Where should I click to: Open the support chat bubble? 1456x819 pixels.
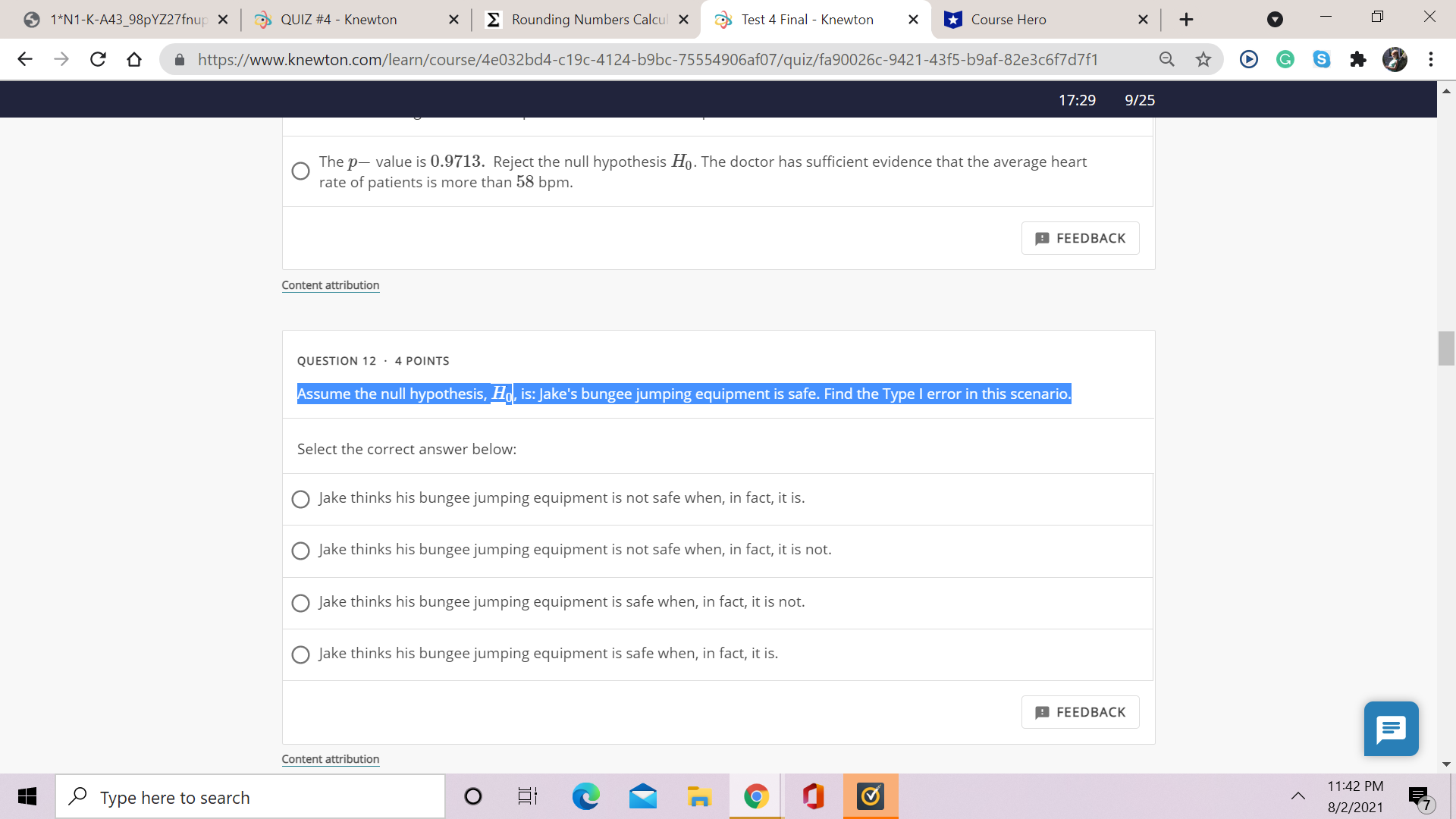click(1391, 729)
